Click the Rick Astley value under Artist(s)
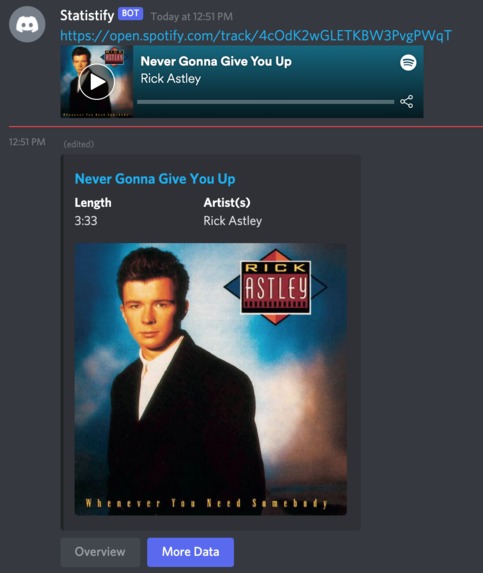 [233, 221]
